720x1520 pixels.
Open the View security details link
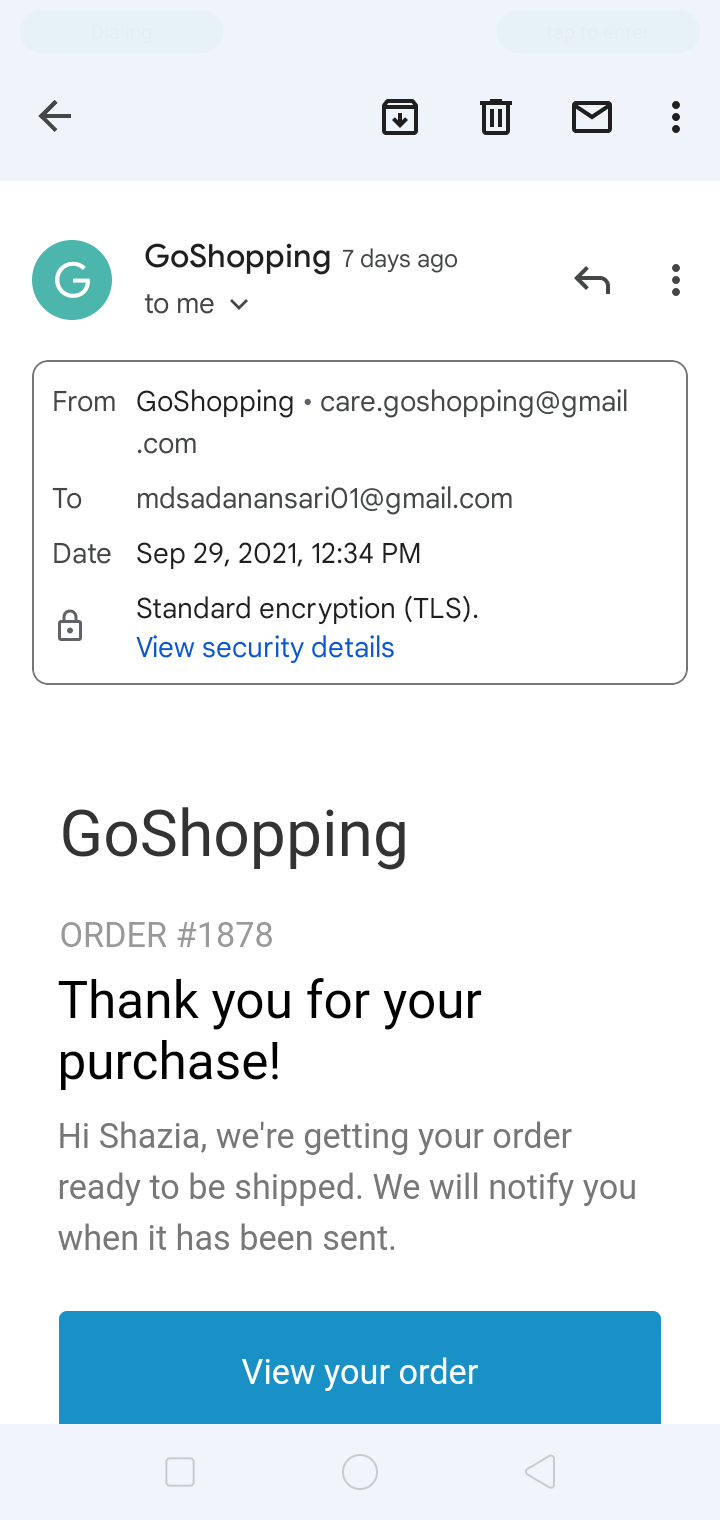265,648
